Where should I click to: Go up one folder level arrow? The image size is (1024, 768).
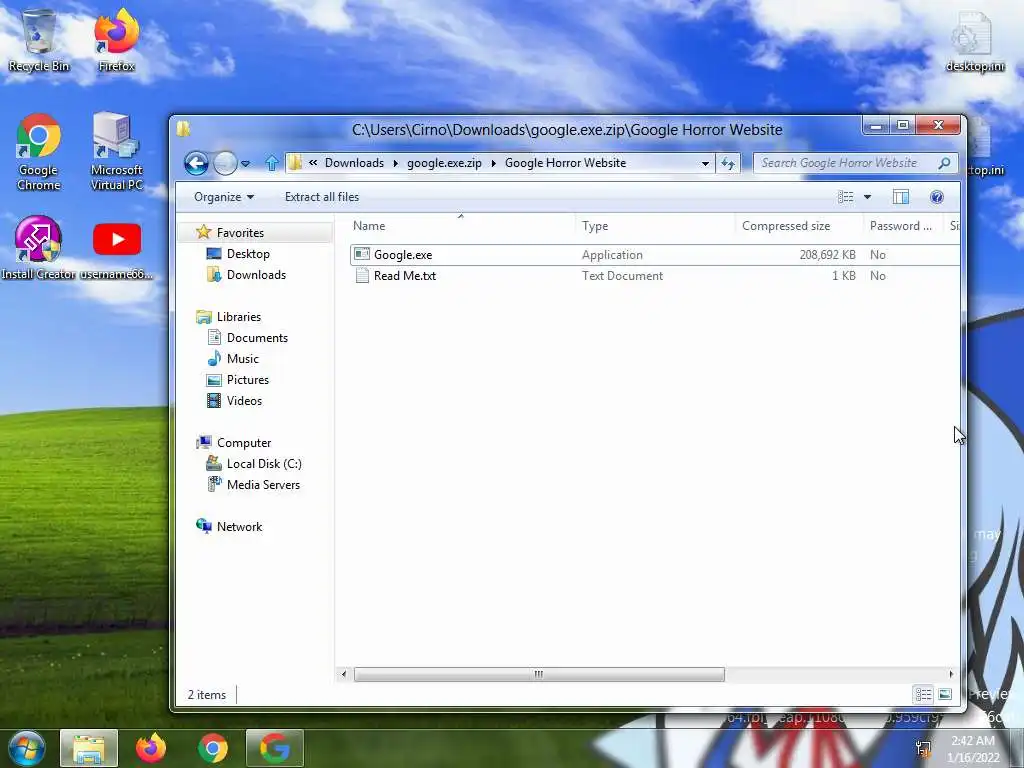coord(272,163)
